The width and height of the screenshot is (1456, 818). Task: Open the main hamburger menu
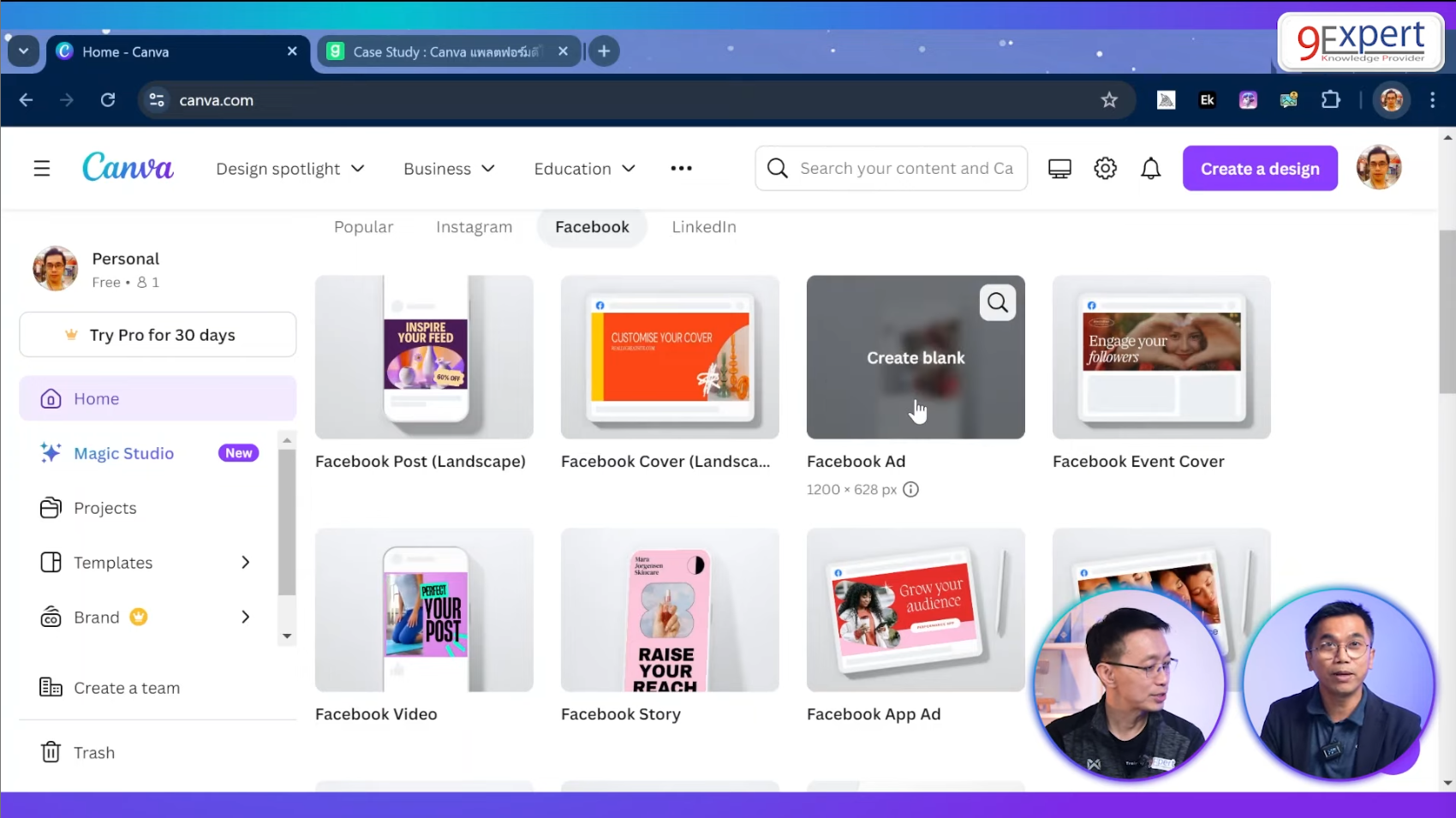click(41, 168)
